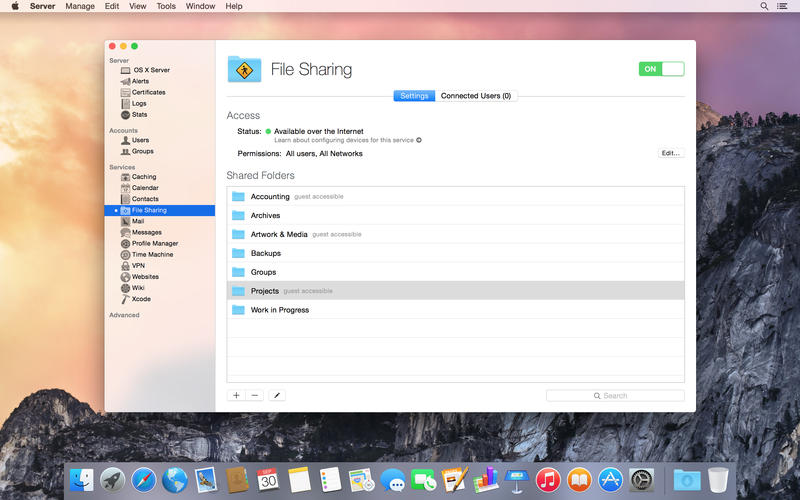Viewport: 800px width, 500px height.
Task: Select the Wiki service in sidebar
Action: point(138,288)
